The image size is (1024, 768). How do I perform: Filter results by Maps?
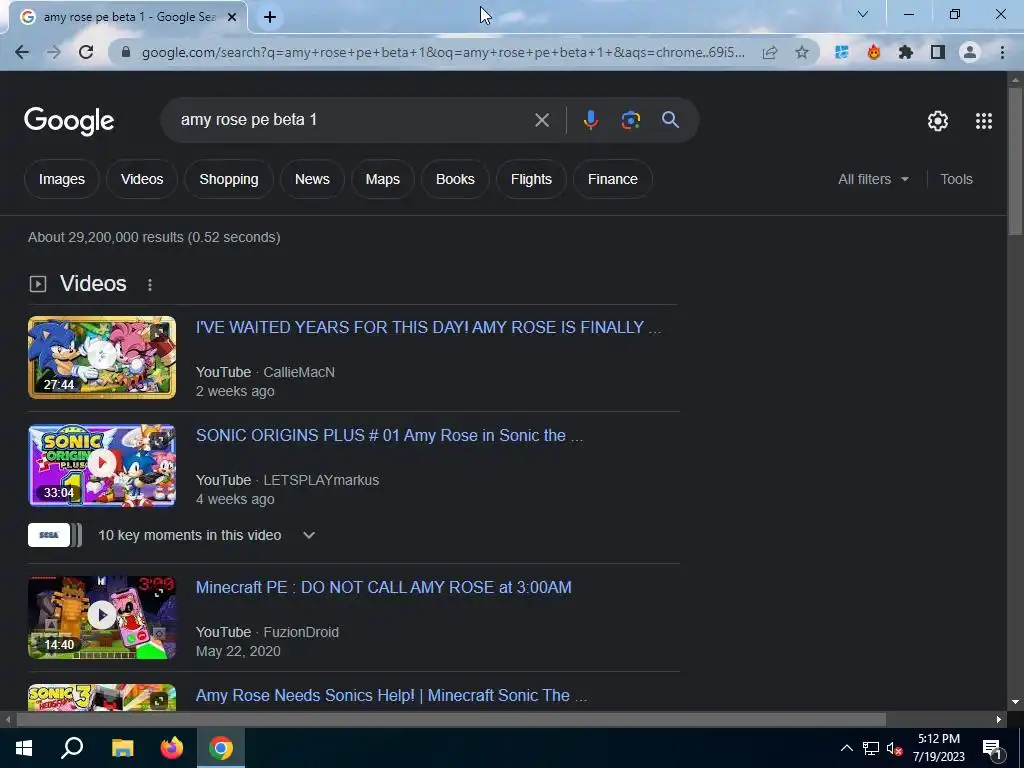(x=383, y=179)
